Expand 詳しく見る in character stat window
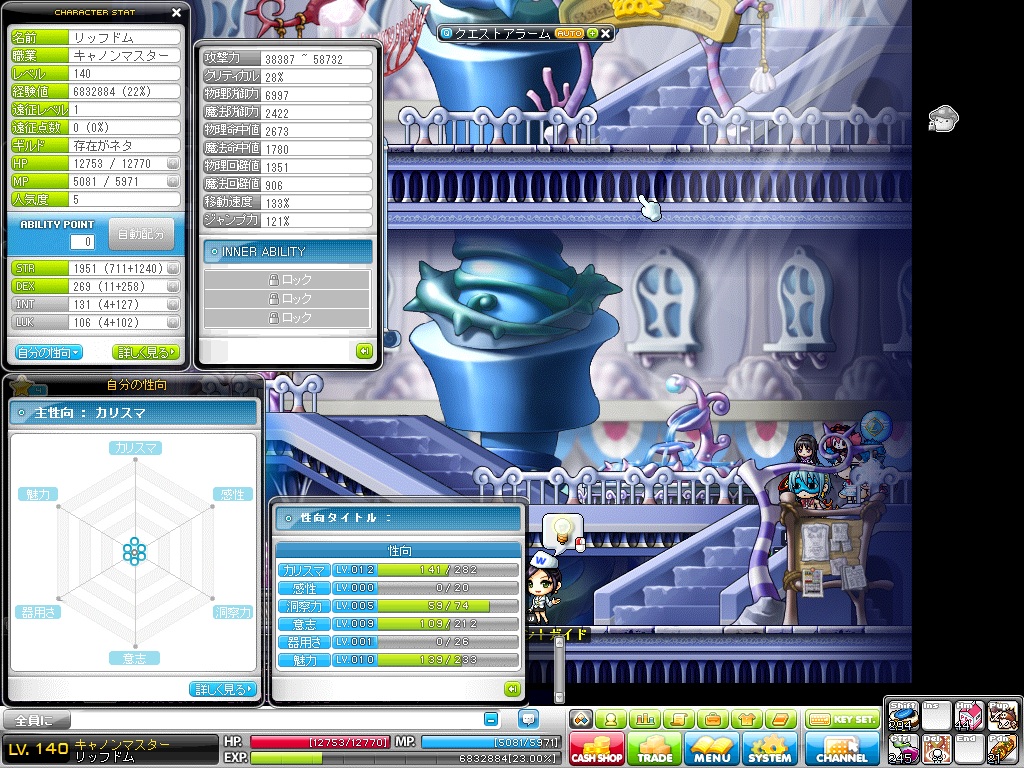 click(x=146, y=353)
